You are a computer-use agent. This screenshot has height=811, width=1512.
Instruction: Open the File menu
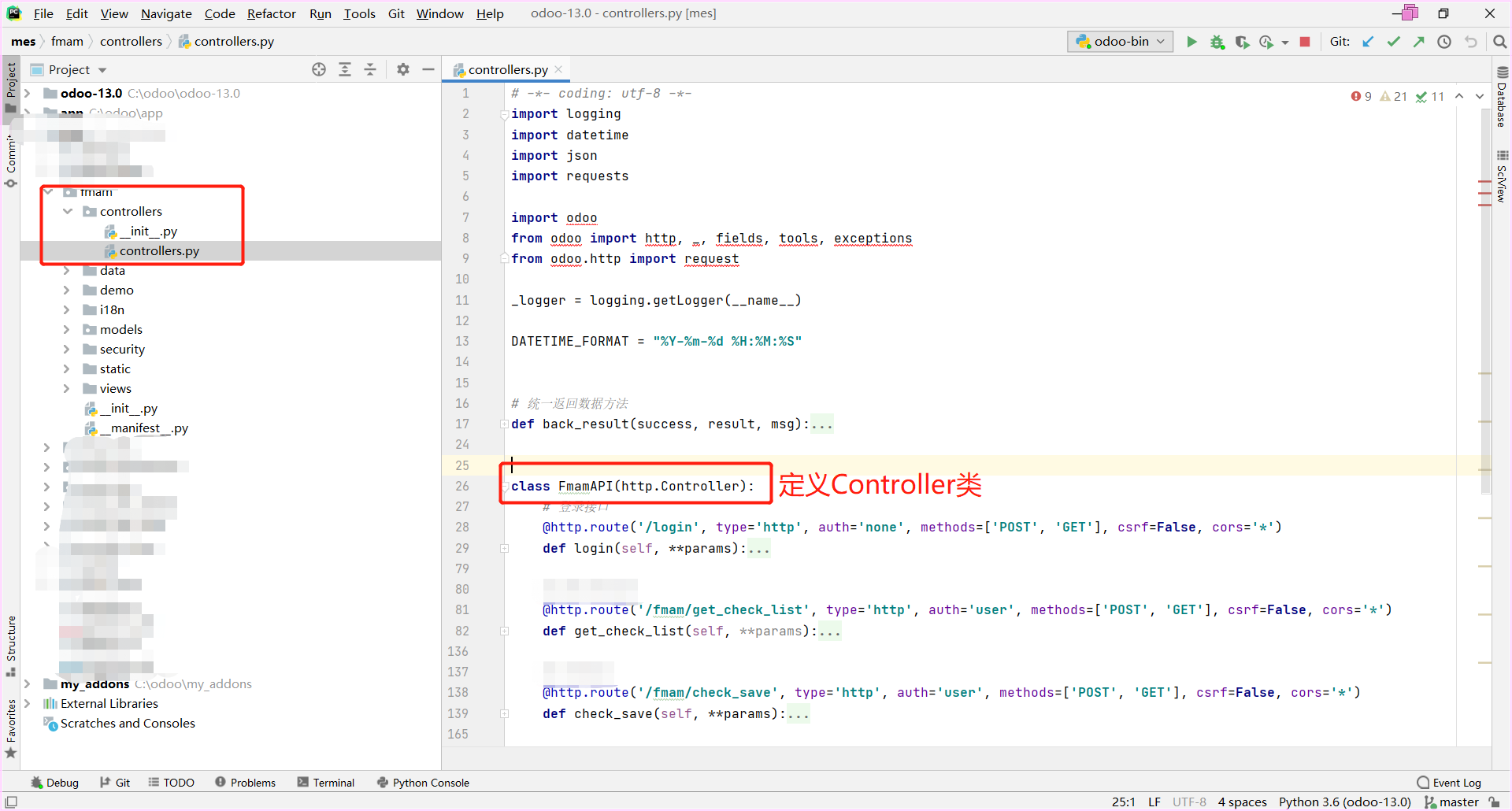tap(43, 13)
